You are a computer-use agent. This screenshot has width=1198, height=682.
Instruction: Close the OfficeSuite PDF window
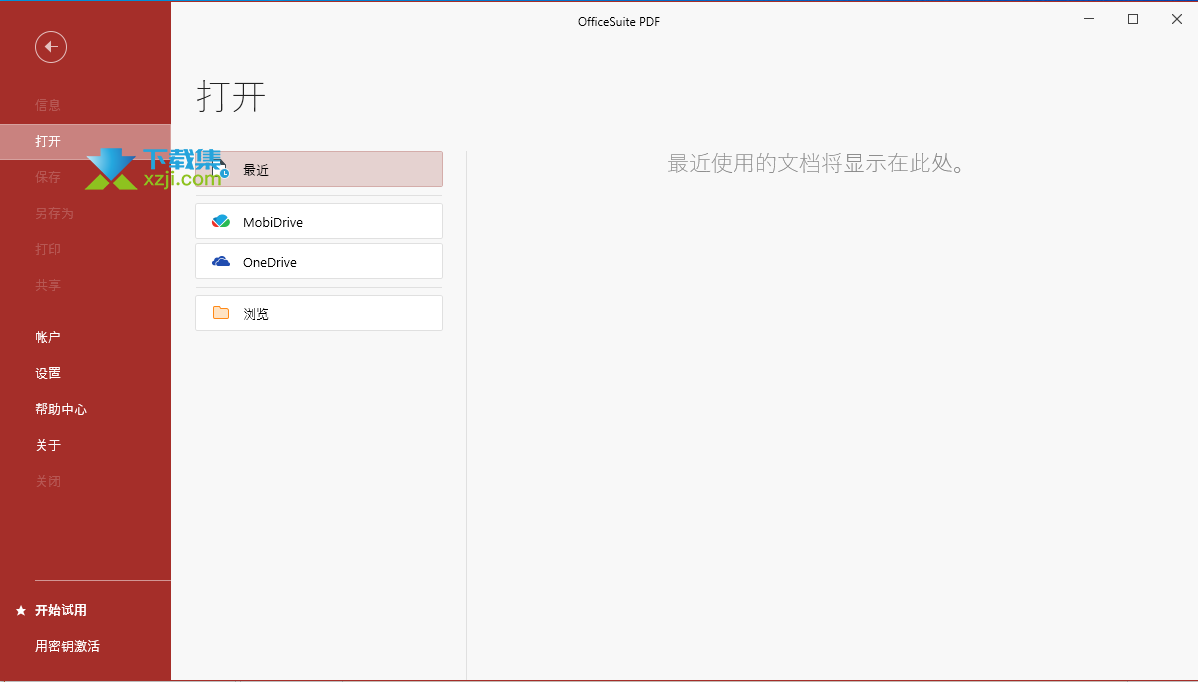(1177, 19)
